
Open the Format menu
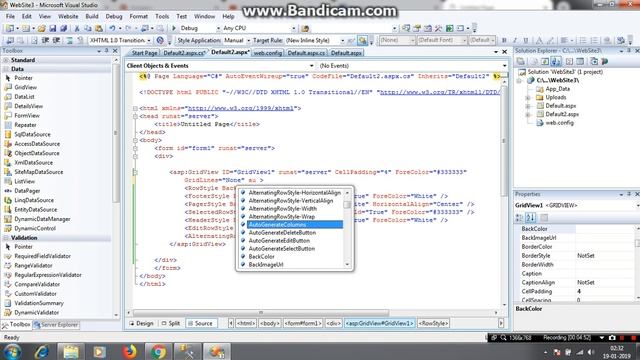[x=138, y=16]
